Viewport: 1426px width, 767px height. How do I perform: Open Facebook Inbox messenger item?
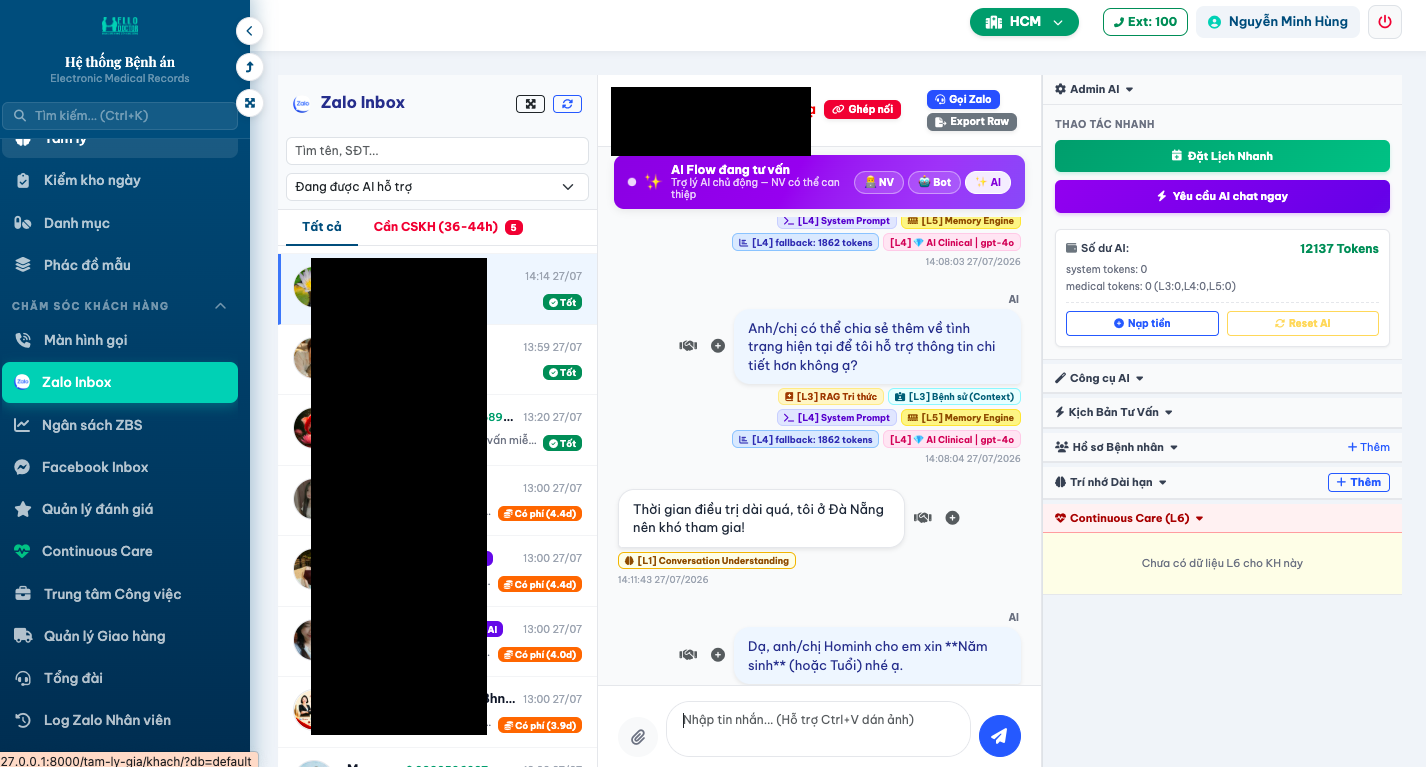120,467
